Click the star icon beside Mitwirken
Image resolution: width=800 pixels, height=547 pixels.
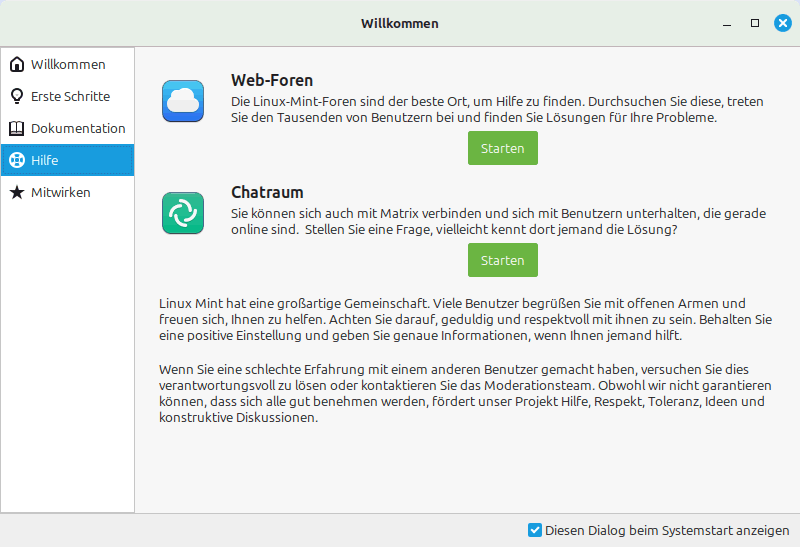[x=17, y=193]
